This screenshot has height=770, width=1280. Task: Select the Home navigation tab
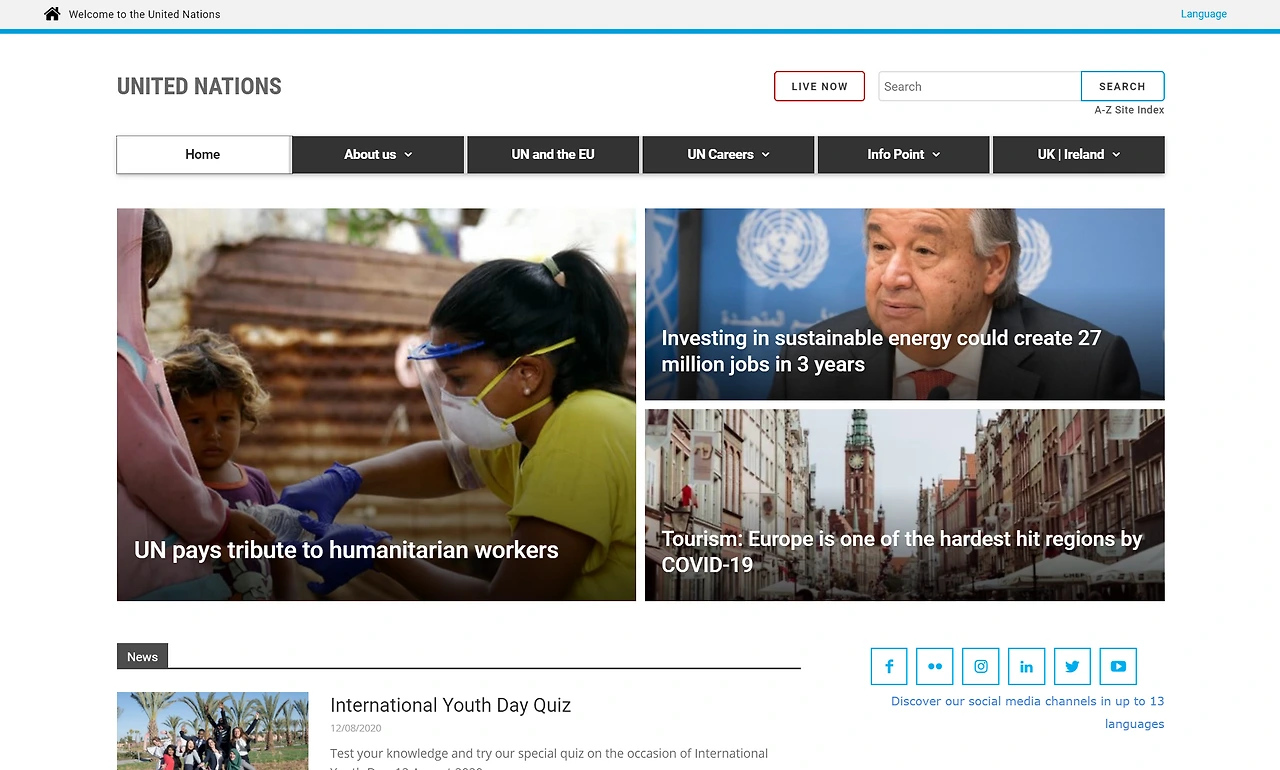tap(203, 155)
